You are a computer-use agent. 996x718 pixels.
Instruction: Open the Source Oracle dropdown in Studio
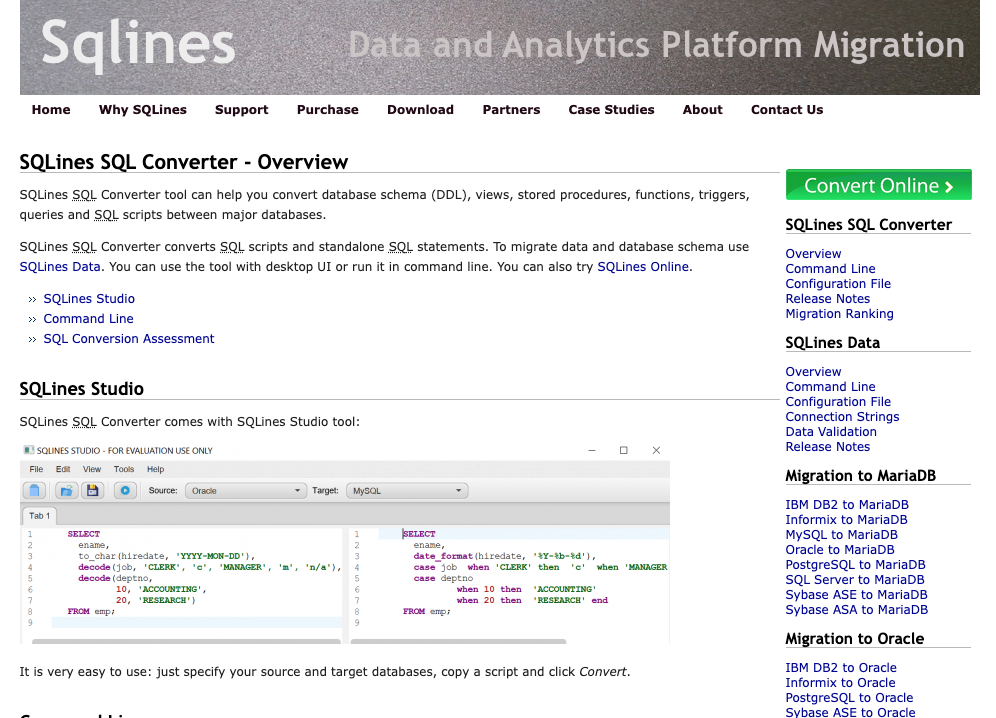click(x=246, y=491)
